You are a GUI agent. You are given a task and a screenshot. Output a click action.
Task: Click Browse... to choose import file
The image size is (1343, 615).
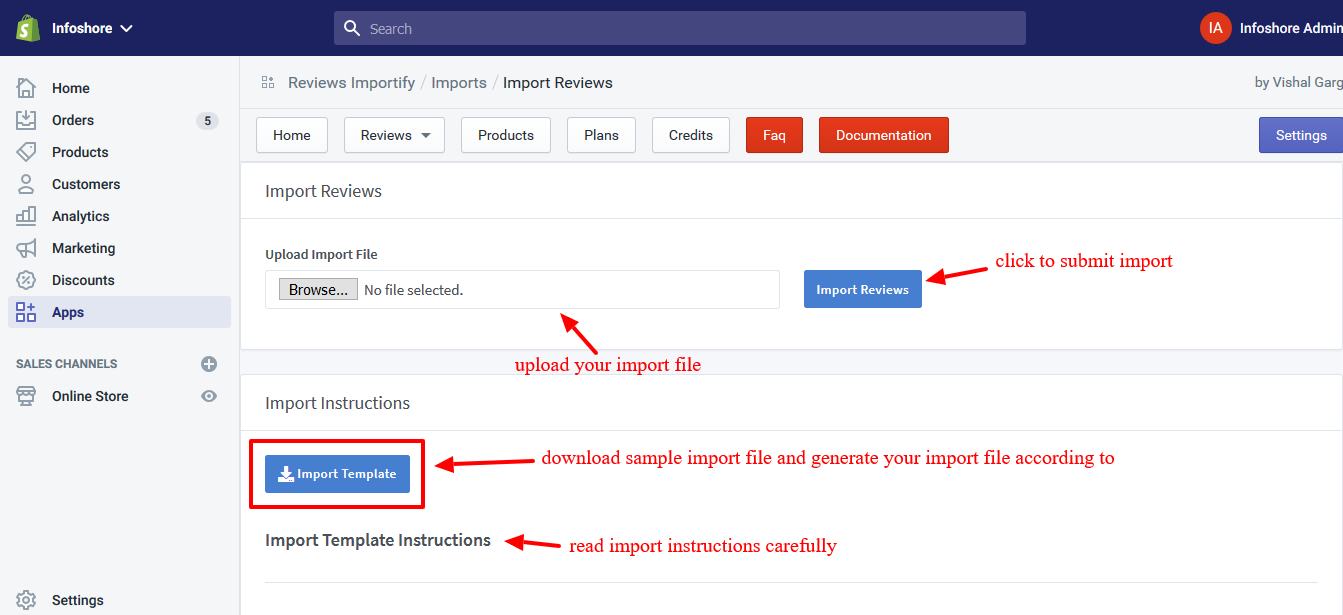click(x=318, y=289)
